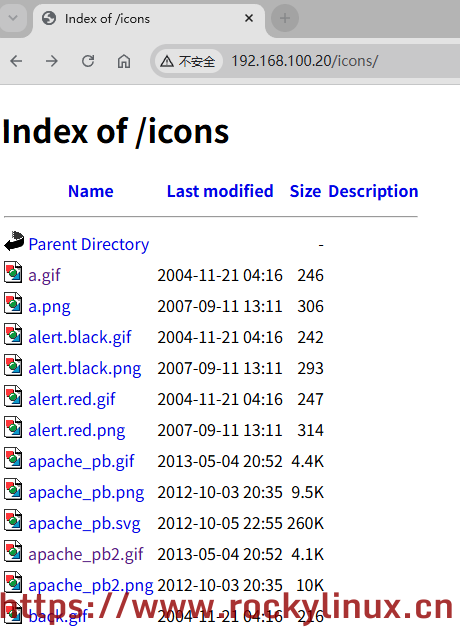The image size is (460, 628).
Task: Click the Index of /icons page heading
Action: pyautogui.click(x=116, y=131)
